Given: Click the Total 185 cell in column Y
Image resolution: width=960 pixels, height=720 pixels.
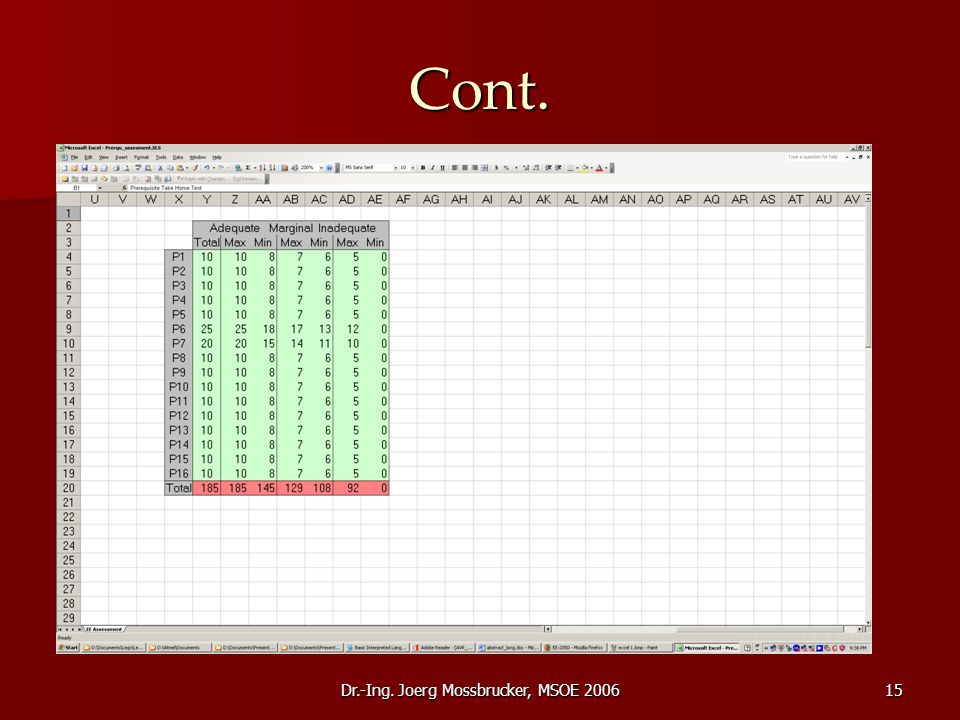Looking at the screenshot, I should [x=207, y=488].
